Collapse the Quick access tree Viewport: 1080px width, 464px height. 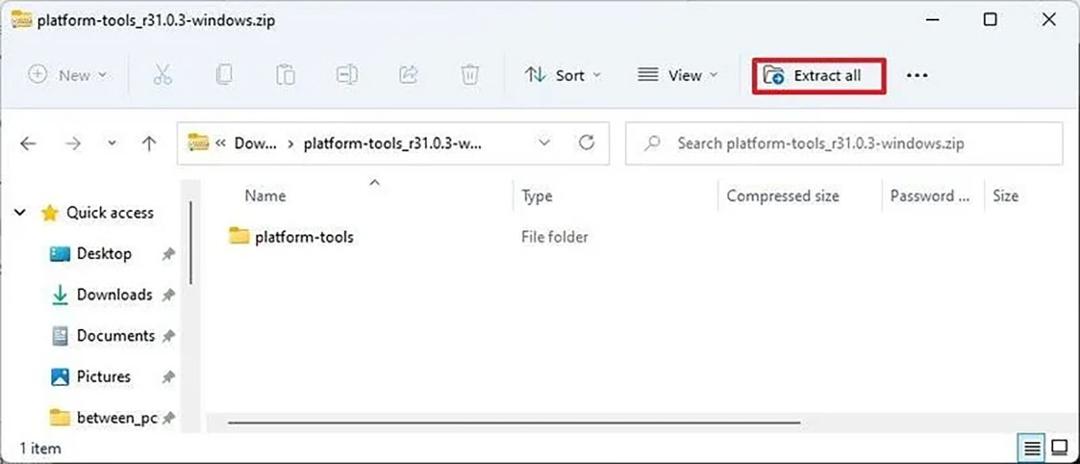coord(21,213)
